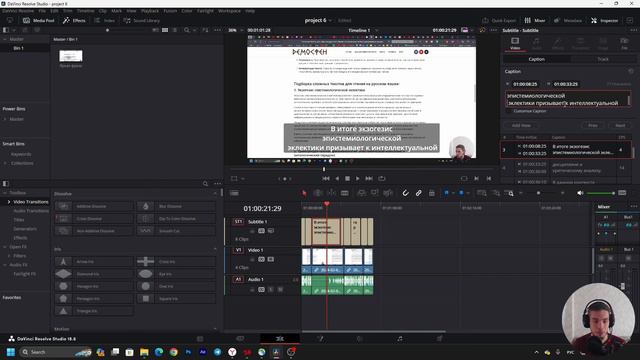The width and height of the screenshot is (640, 360).
Task: Click the viewer Play Reverse button
Action: [x=337, y=178]
